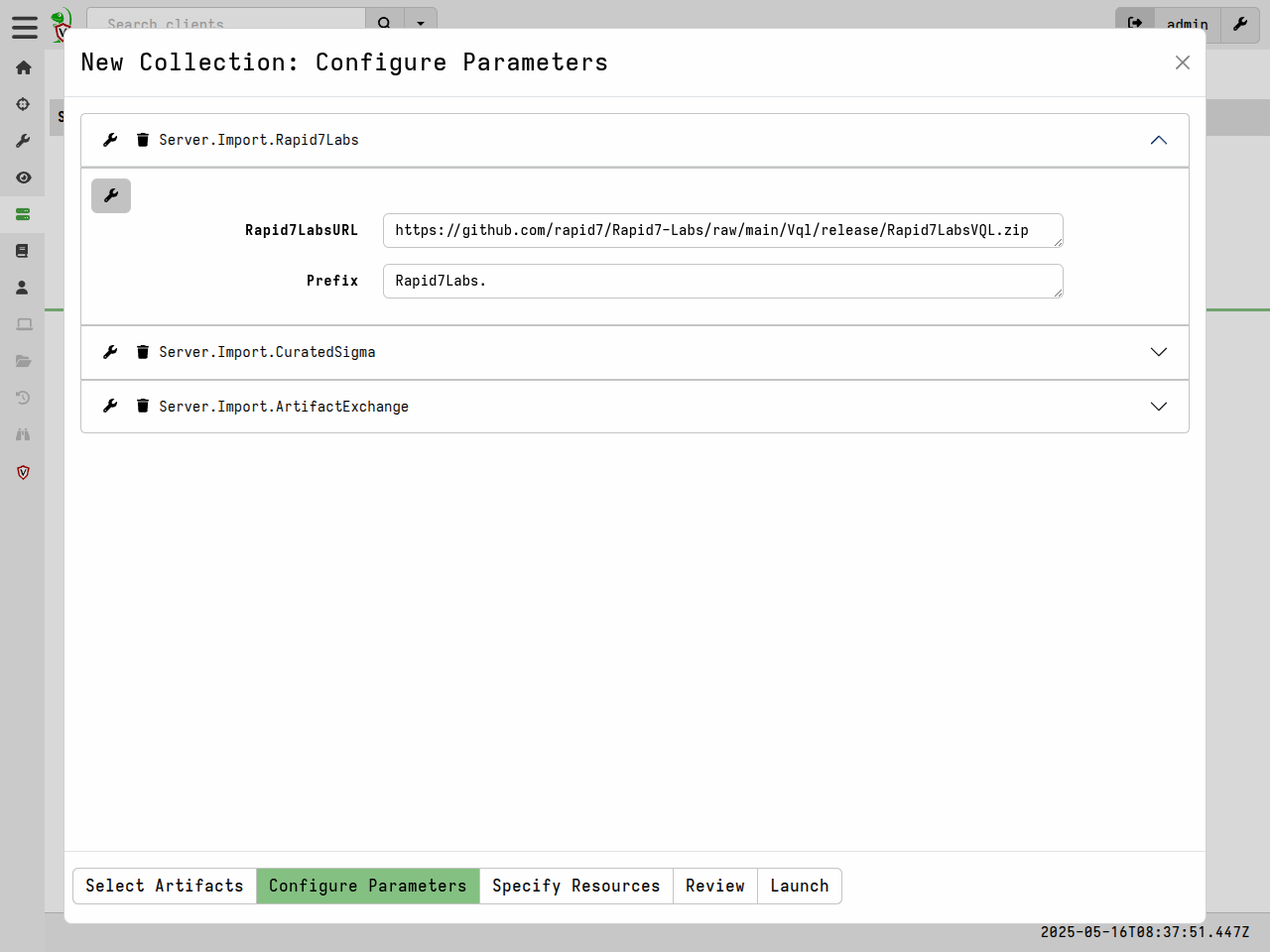This screenshot has width=1270, height=952.
Task: Open the server event monitoring eye icon
Action: pos(23,178)
